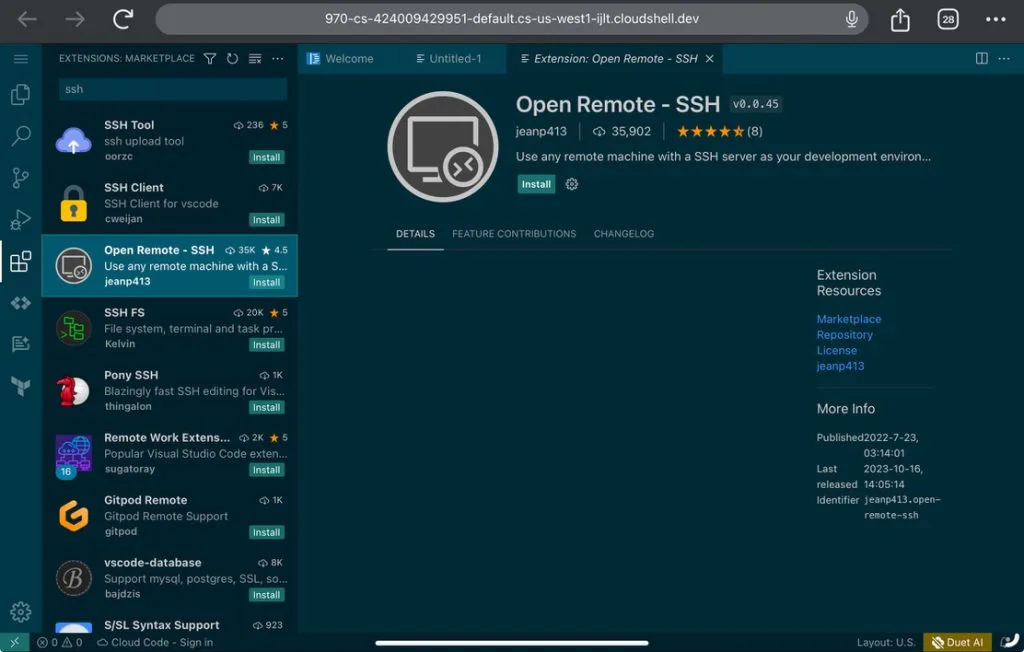Click Cloud Code - Sign in status item
Image resolution: width=1024 pixels, height=652 pixels.
pos(155,642)
